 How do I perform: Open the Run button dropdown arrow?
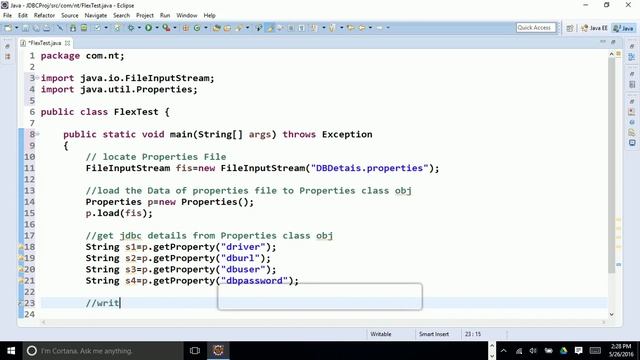pyautogui.click(x=157, y=28)
